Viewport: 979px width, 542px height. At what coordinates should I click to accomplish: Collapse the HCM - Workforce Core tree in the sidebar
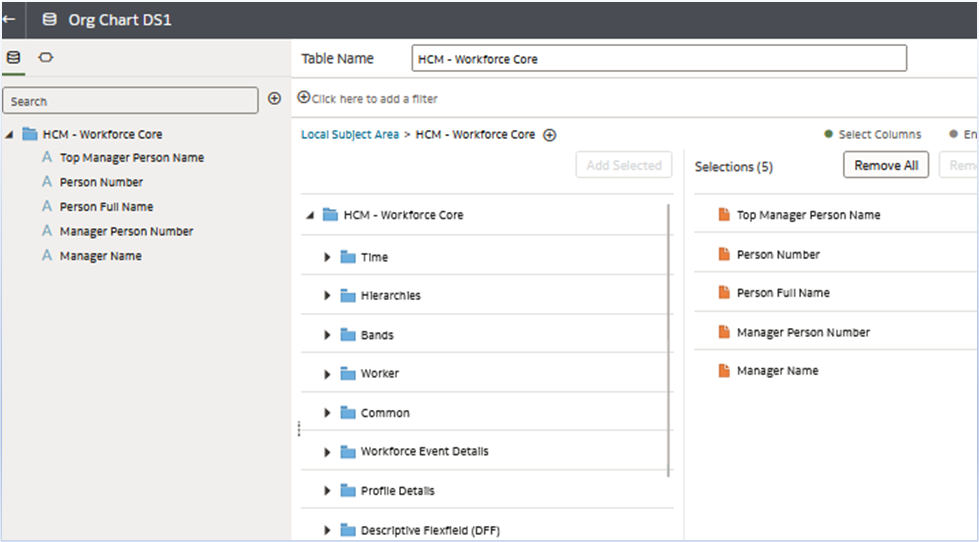coord(9,134)
